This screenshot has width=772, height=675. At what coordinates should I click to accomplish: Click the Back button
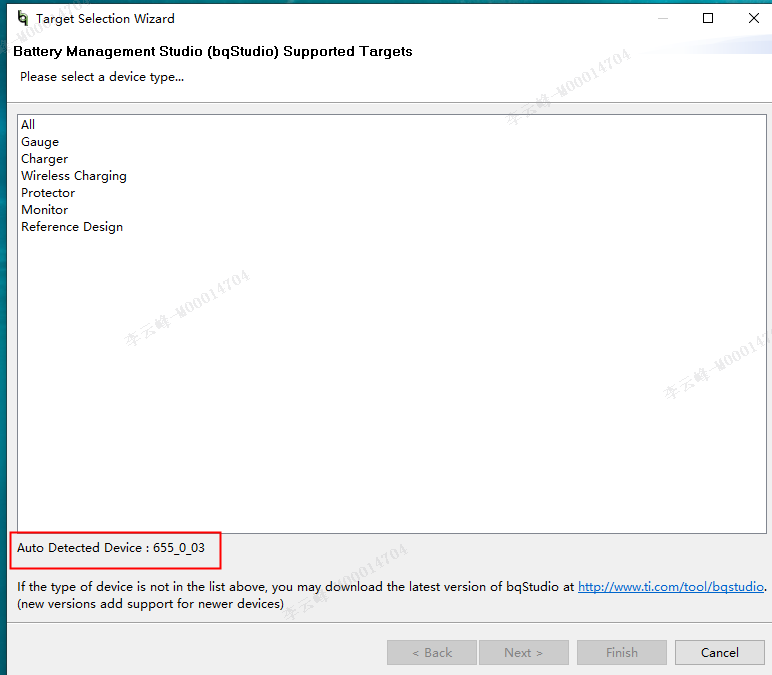tap(432, 652)
